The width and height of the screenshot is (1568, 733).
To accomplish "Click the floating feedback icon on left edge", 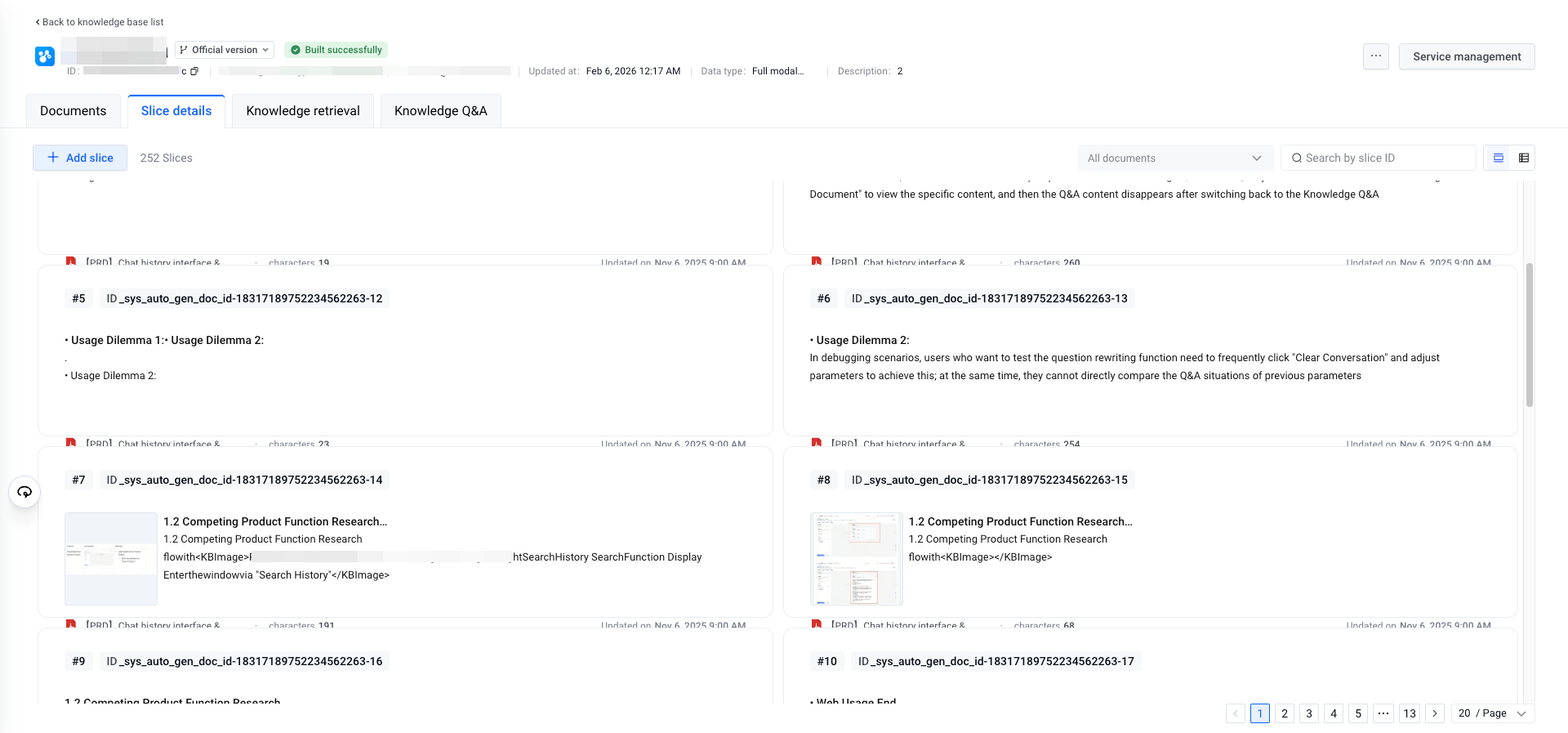I will [x=24, y=492].
